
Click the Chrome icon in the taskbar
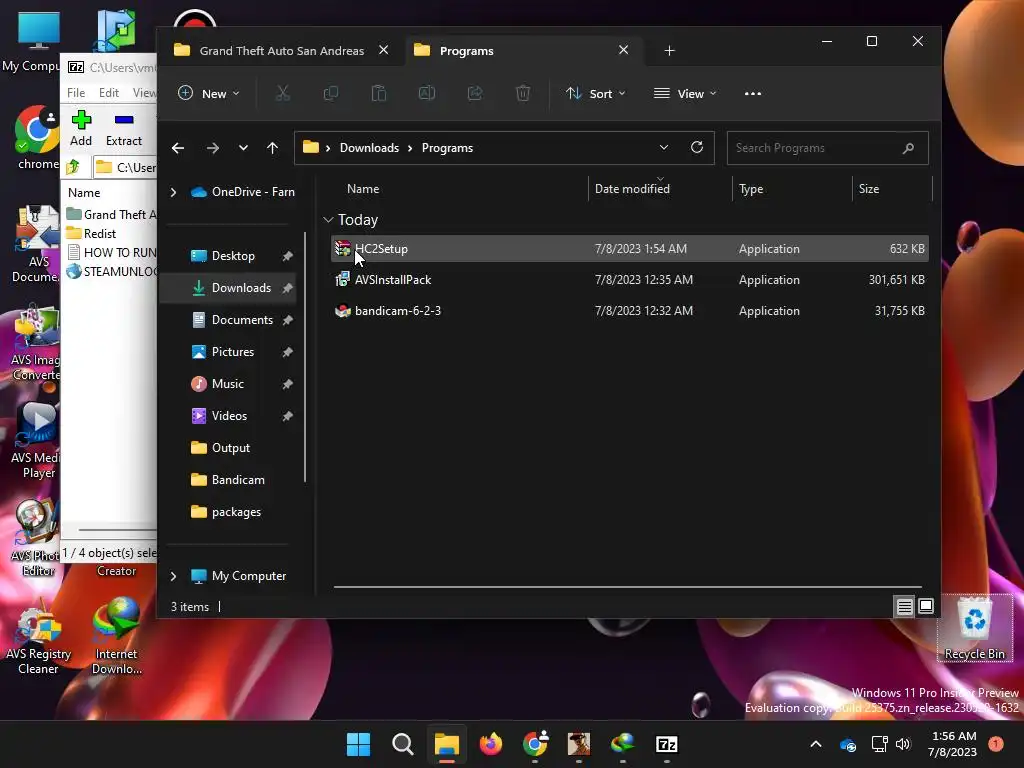(x=535, y=744)
